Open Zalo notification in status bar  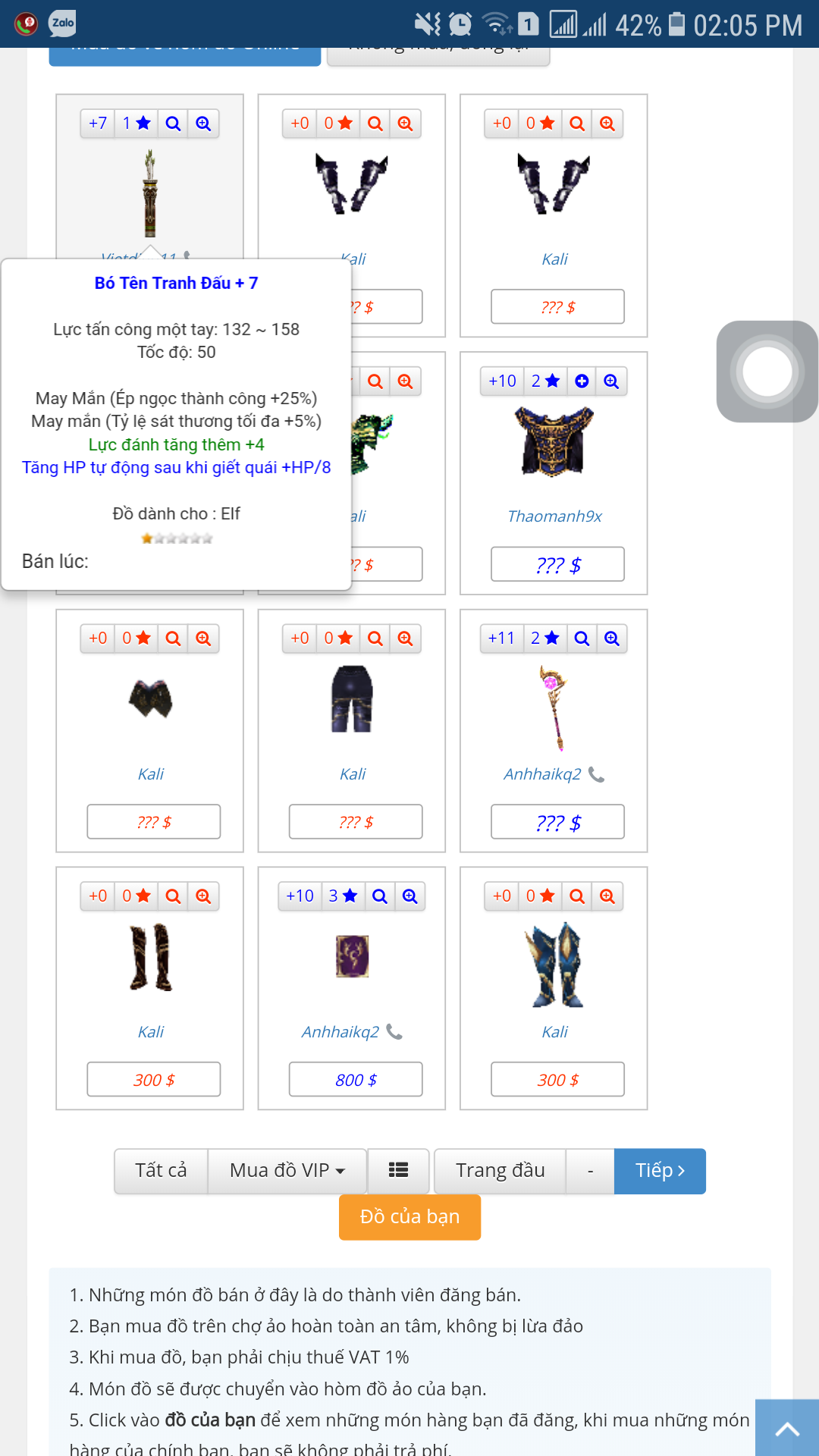62,24
